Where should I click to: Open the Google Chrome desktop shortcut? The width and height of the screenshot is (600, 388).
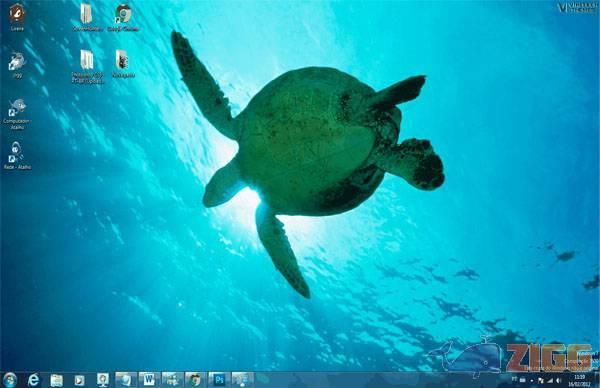(x=123, y=18)
